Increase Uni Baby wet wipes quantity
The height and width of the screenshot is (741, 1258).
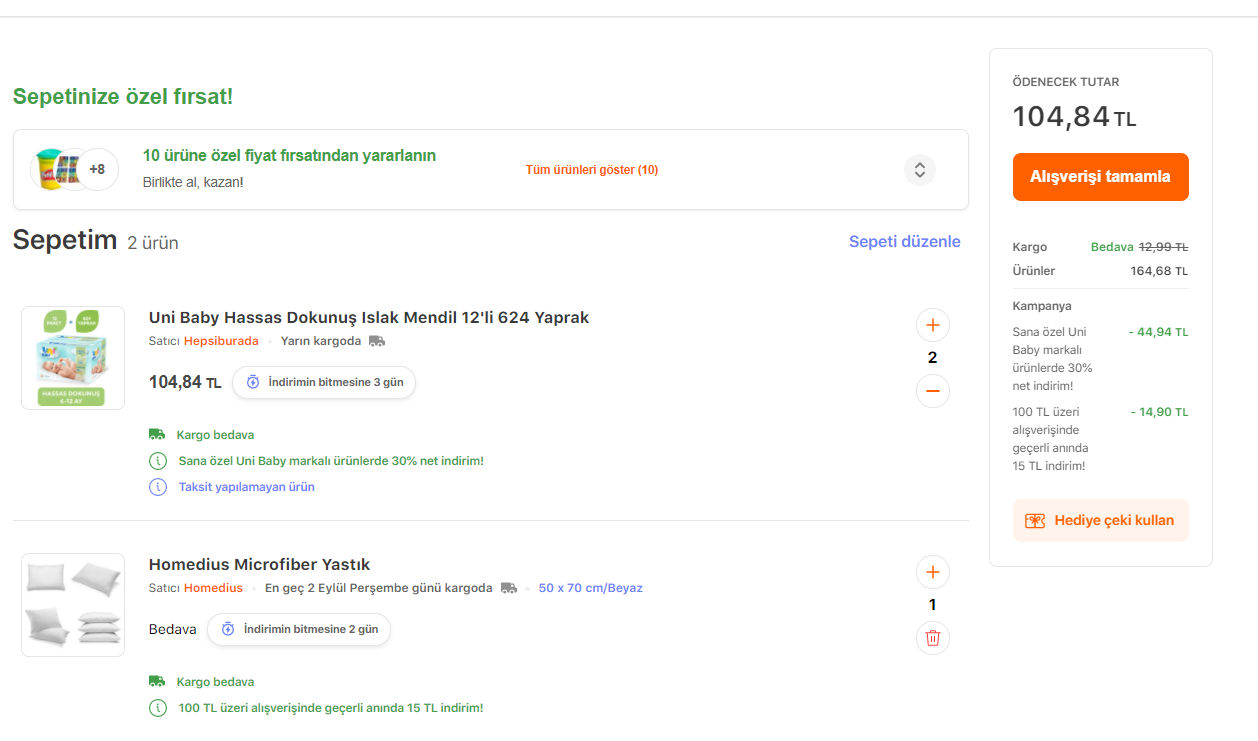pos(933,325)
